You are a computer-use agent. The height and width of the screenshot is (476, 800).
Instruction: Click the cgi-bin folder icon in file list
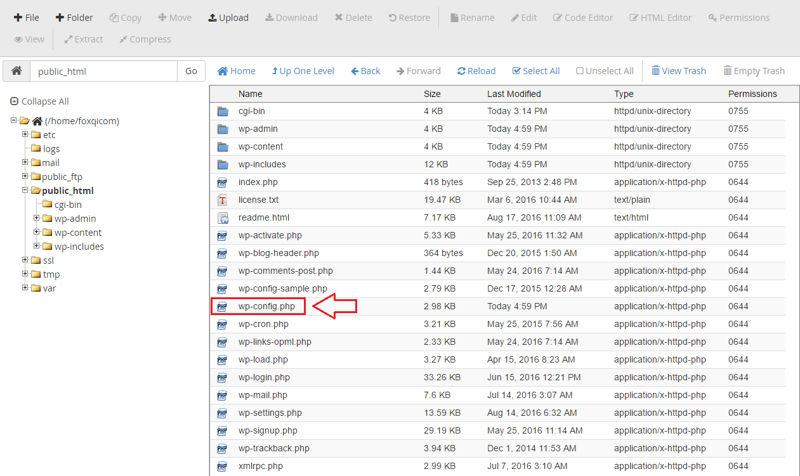(222, 111)
